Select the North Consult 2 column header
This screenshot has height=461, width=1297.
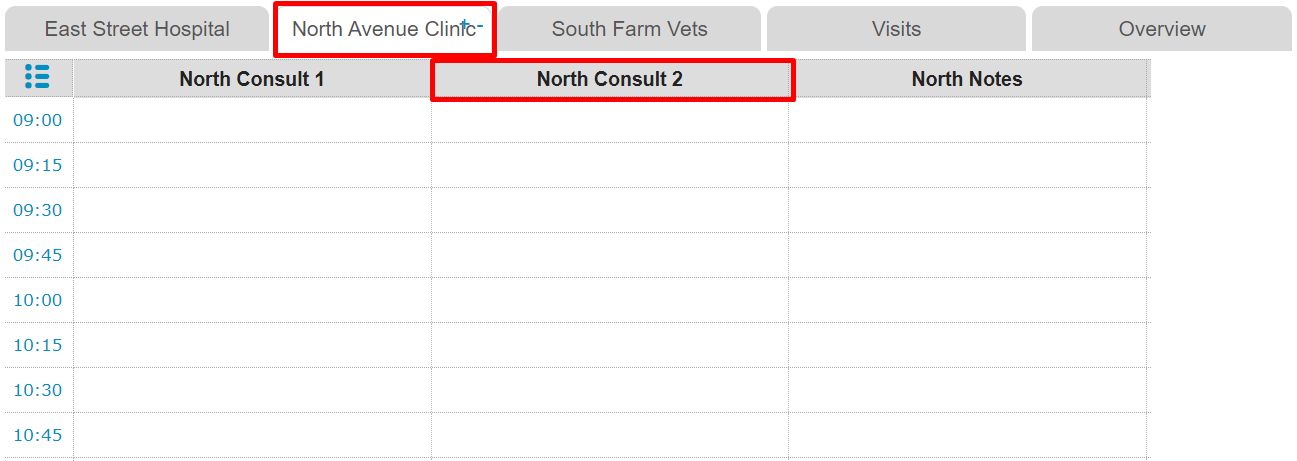[610, 79]
